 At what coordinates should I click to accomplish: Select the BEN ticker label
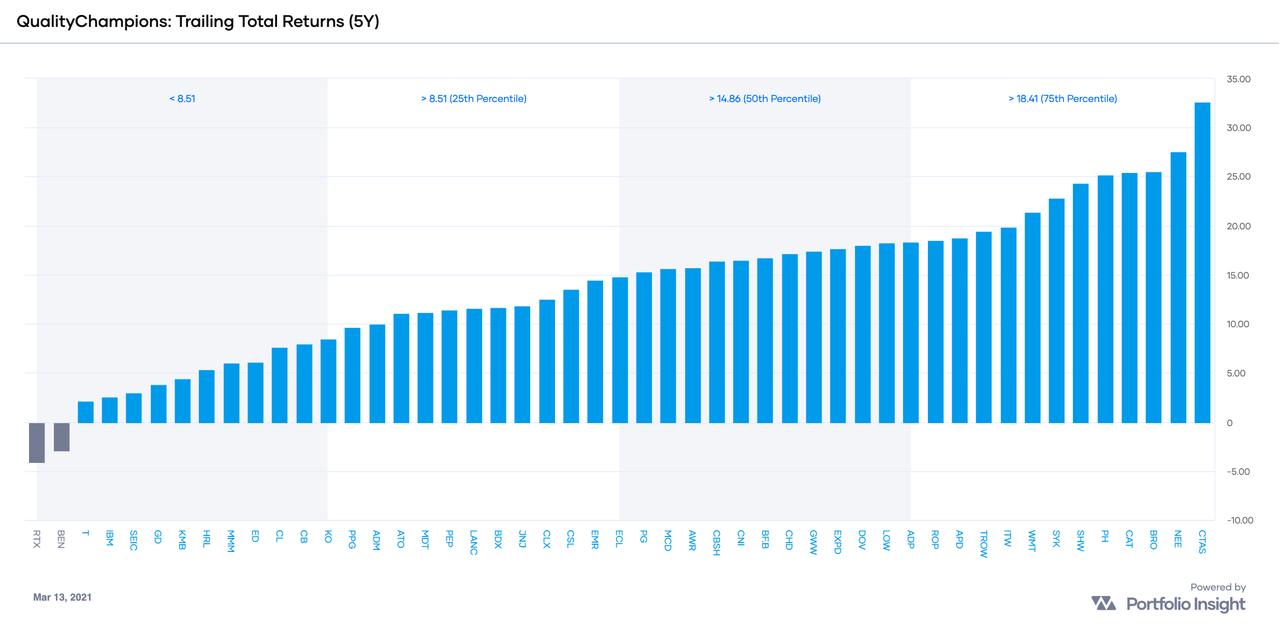[61, 539]
